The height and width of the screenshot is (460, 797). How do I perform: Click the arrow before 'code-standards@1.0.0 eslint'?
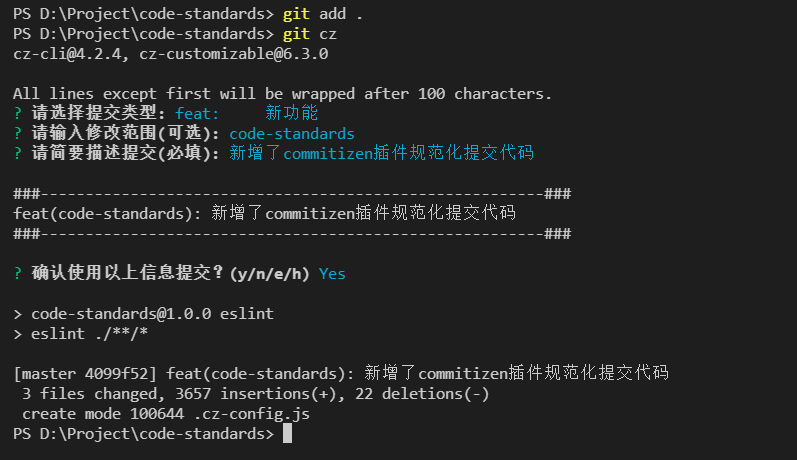(x=18, y=314)
